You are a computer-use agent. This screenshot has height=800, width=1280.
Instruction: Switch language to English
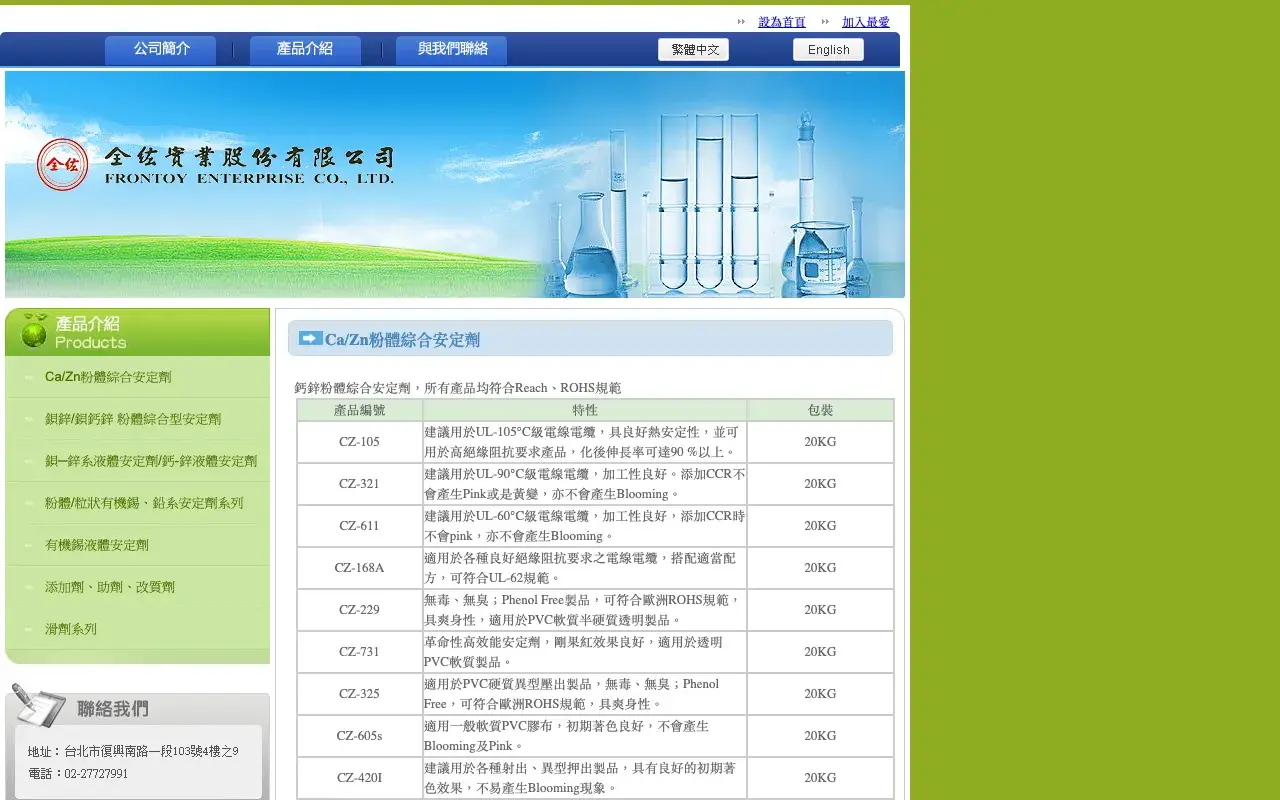coord(828,50)
